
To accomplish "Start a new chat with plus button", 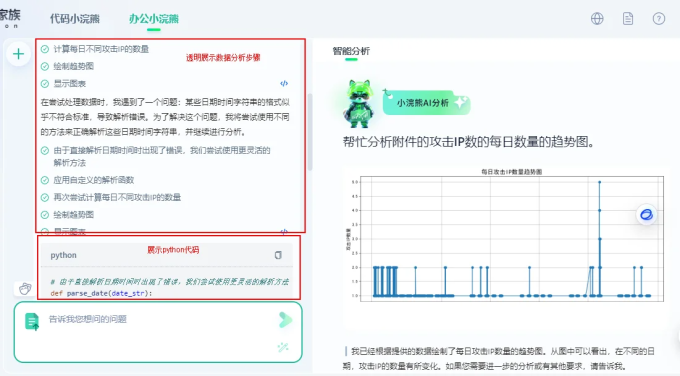I will pyautogui.click(x=18, y=54).
